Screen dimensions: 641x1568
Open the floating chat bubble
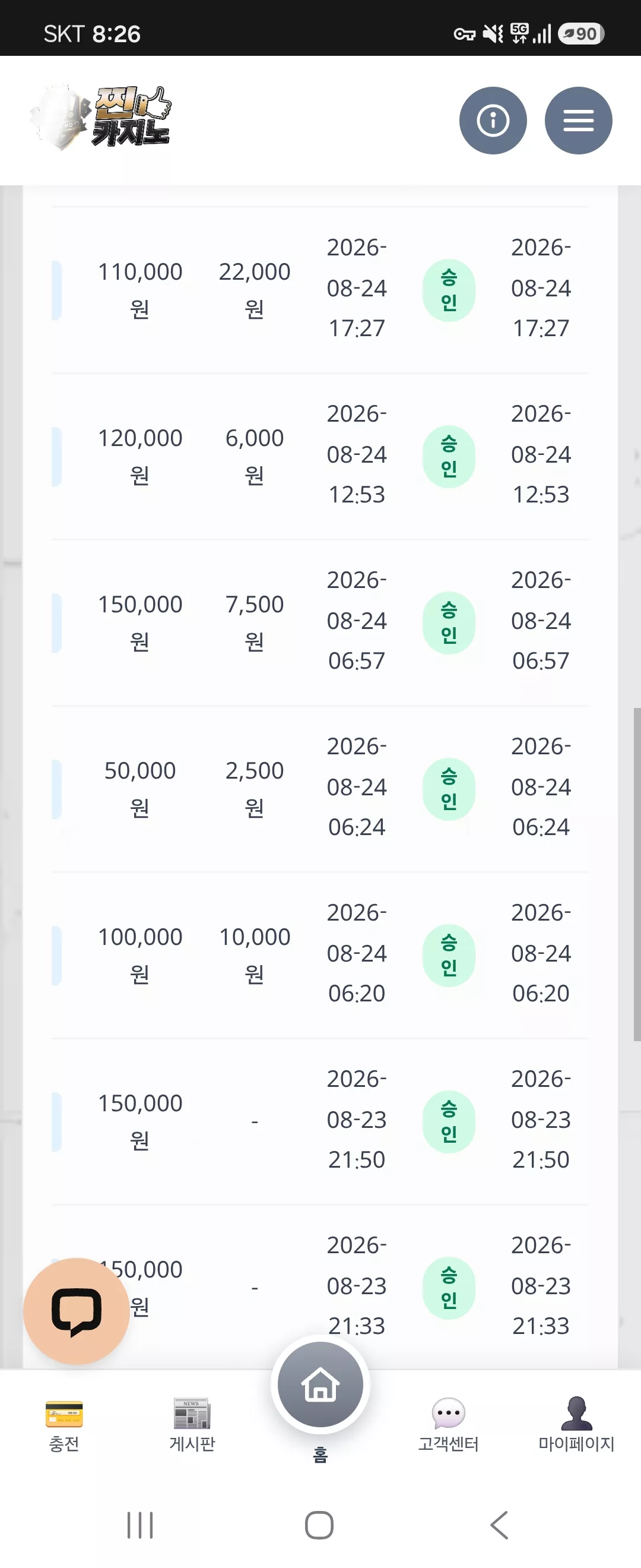pyautogui.click(x=76, y=1310)
